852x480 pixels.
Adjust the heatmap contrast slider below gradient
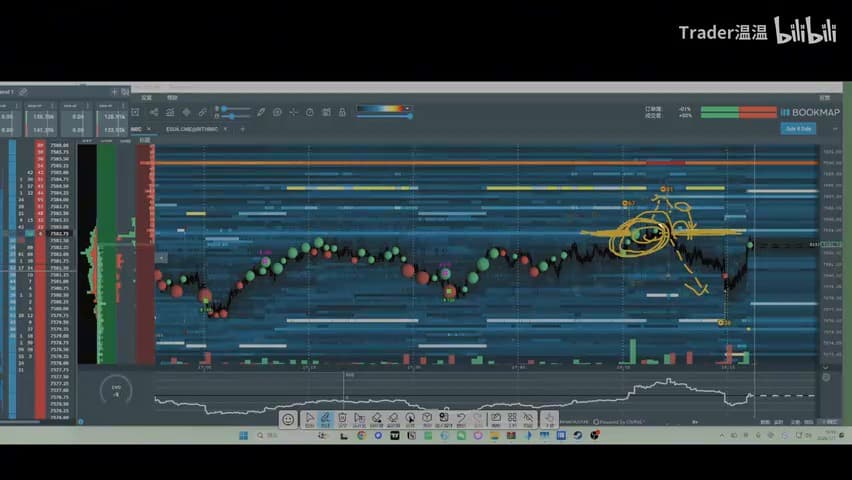click(x=384, y=116)
